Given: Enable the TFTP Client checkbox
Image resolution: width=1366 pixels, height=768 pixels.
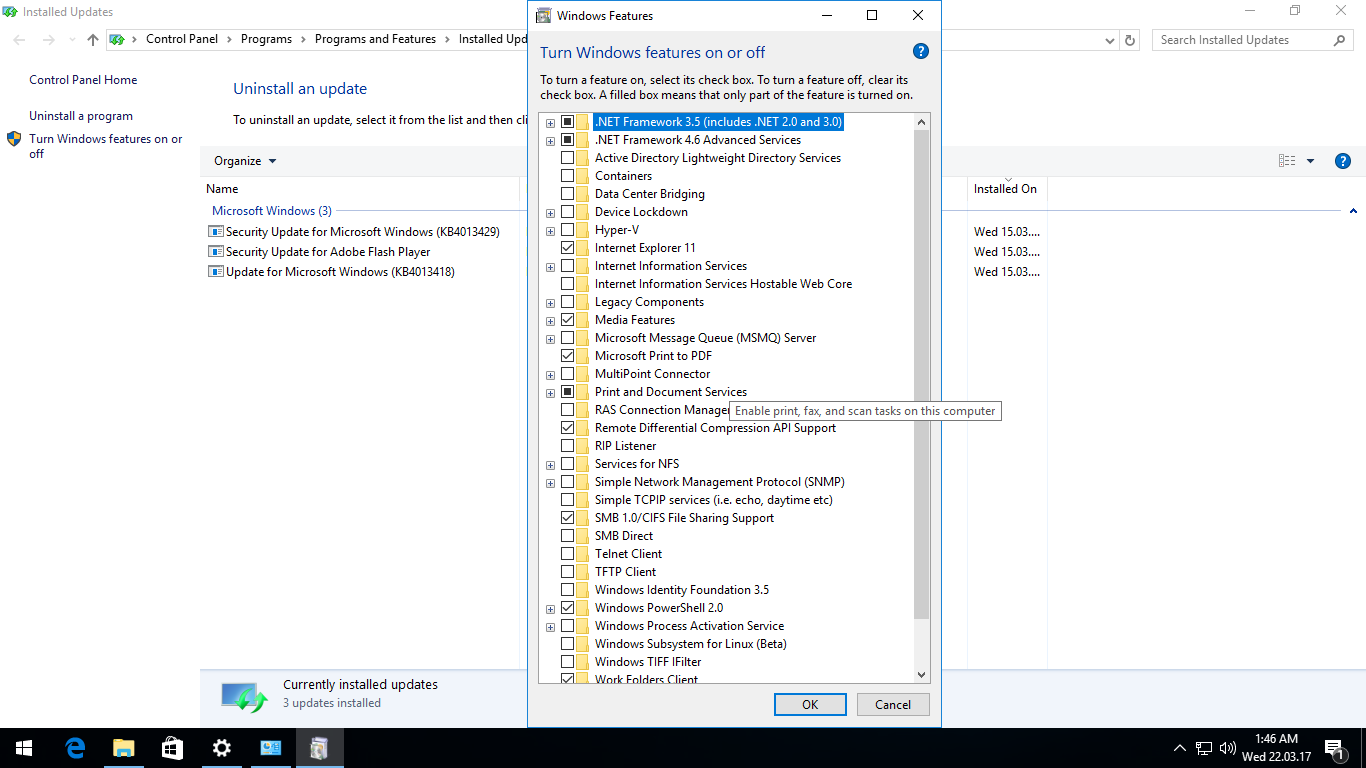Looking at the screenshot, I should [568, 572].
